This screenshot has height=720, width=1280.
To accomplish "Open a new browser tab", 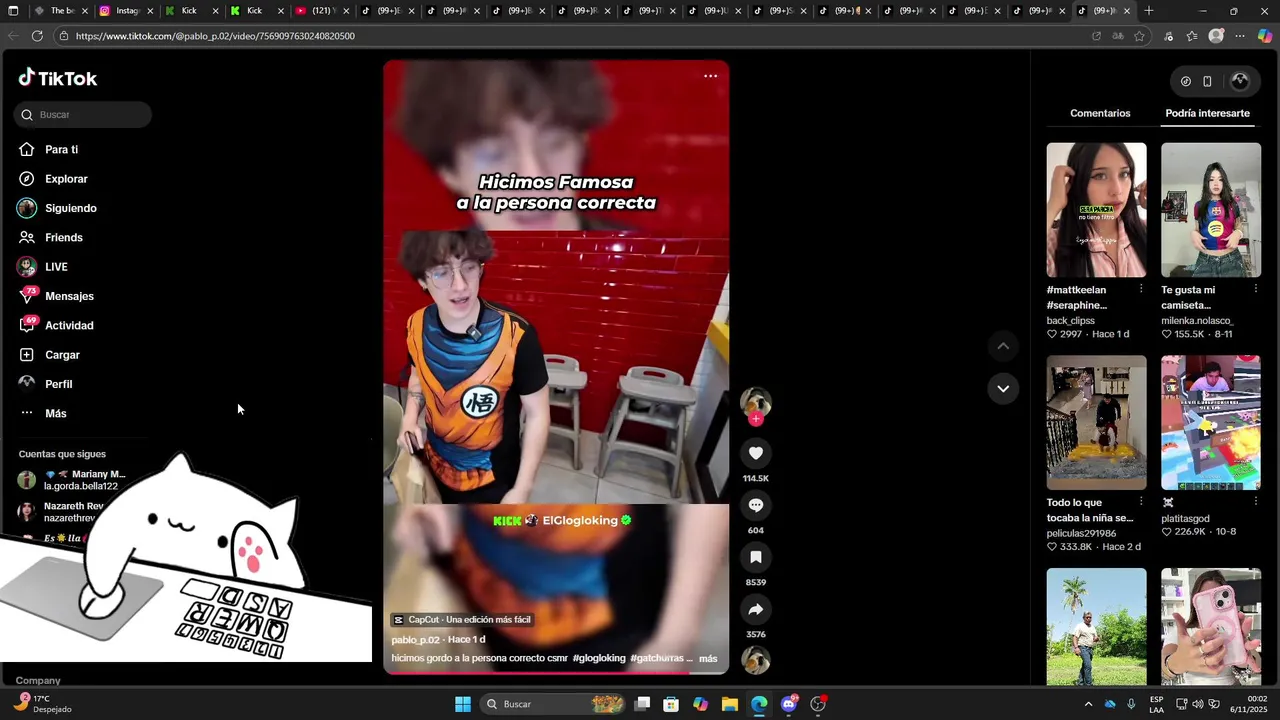I will point(1149,11).
